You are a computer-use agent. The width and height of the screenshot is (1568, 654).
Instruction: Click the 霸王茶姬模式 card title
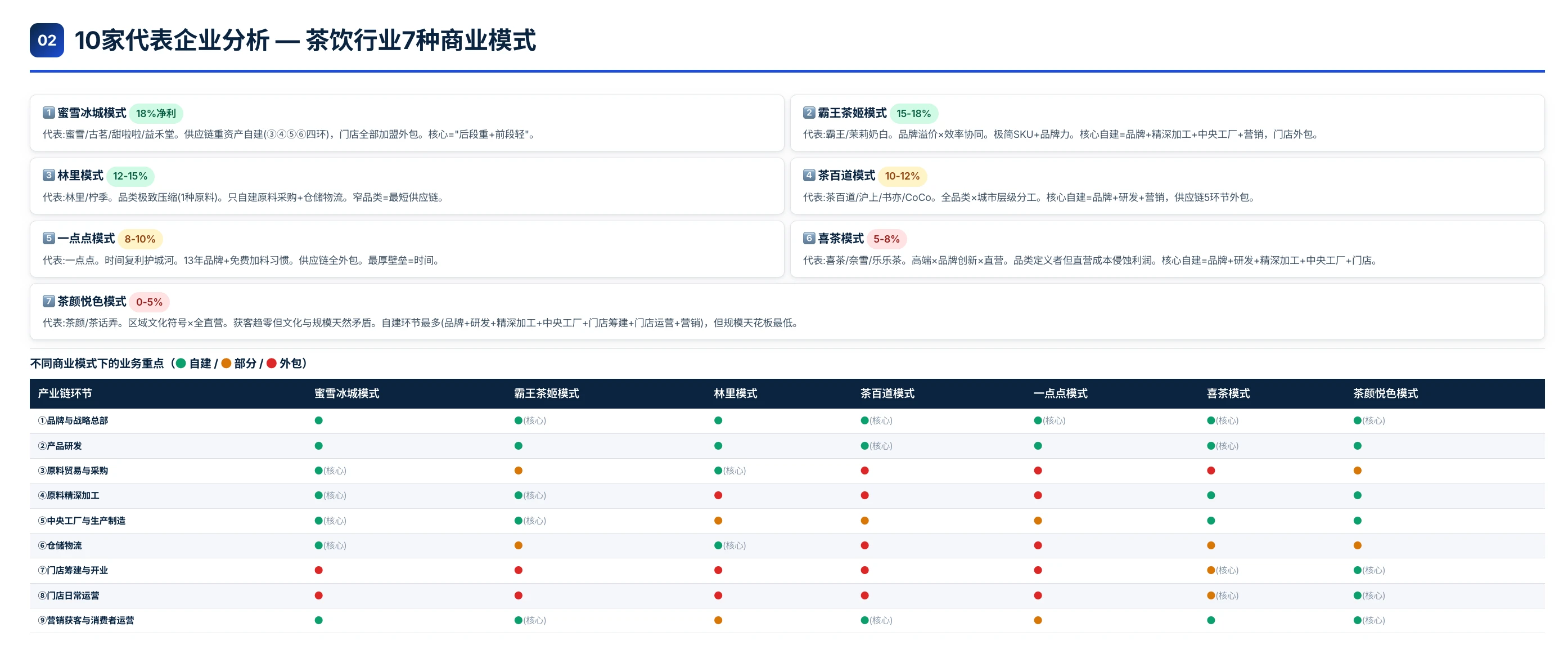click(852, 113)
